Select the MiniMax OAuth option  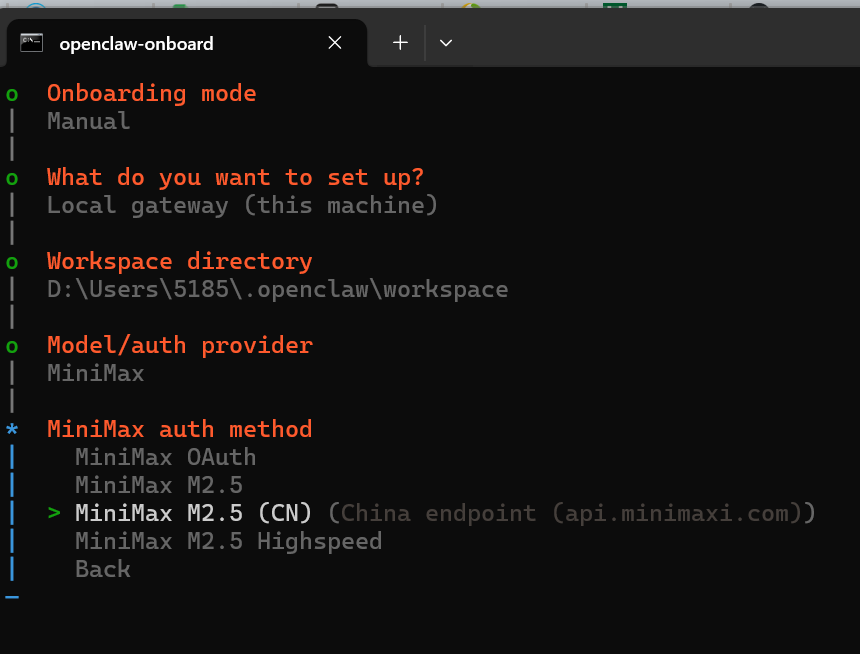point(166,457)
